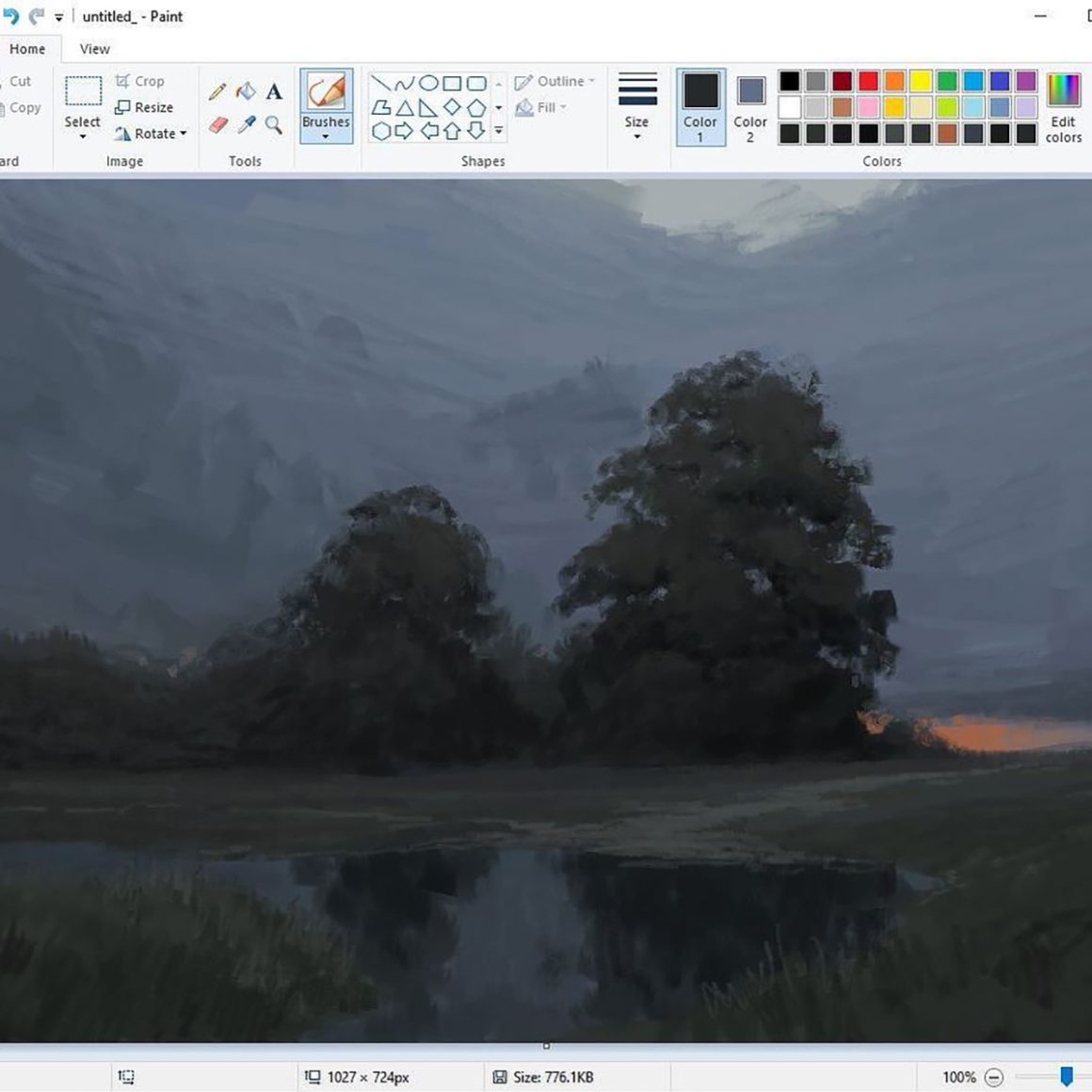Select the Color picker eyedropper tool
1092x1092 pixels.
point(247,125)
